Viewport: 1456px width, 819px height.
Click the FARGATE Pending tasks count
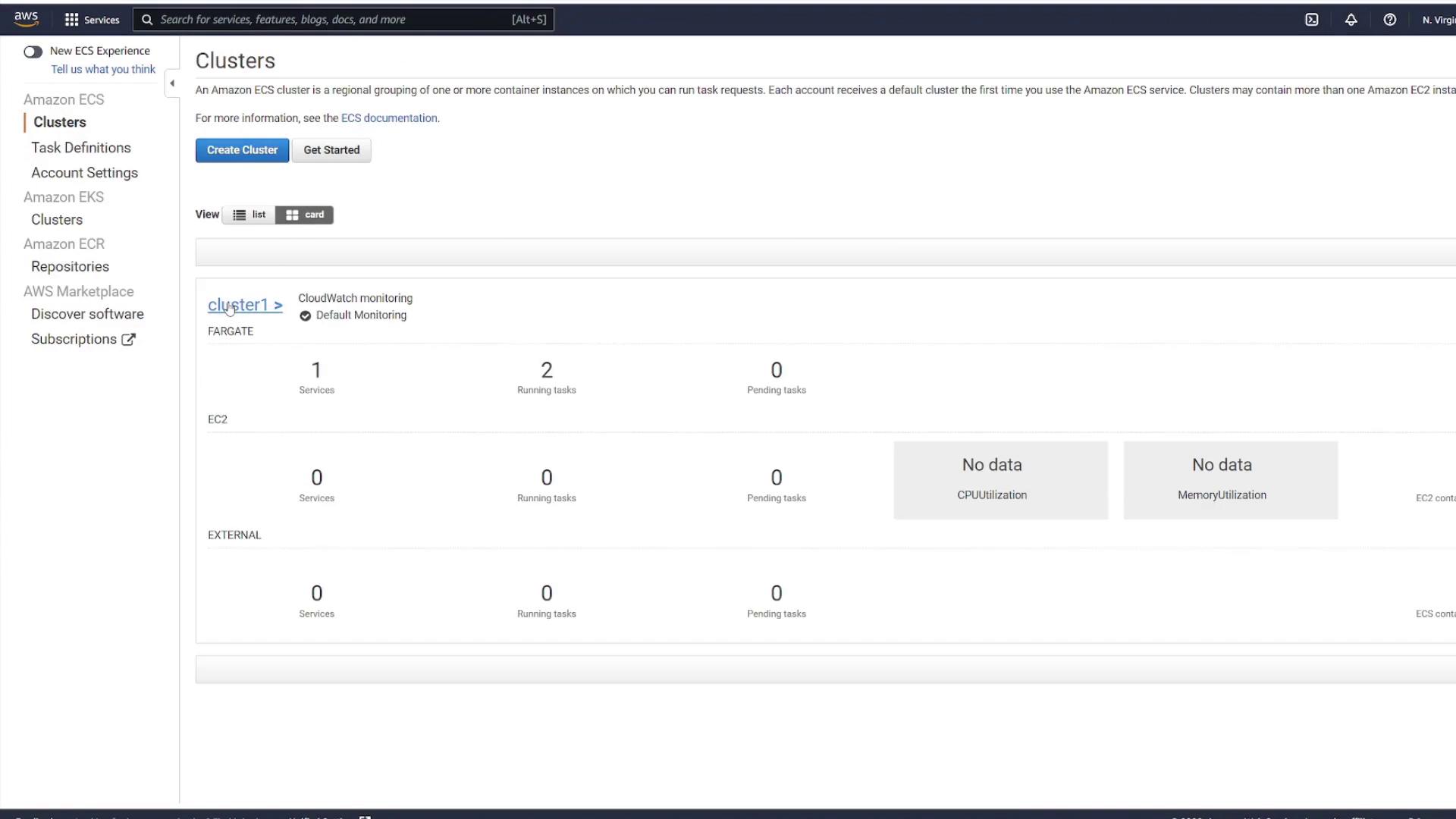[777, 370]
